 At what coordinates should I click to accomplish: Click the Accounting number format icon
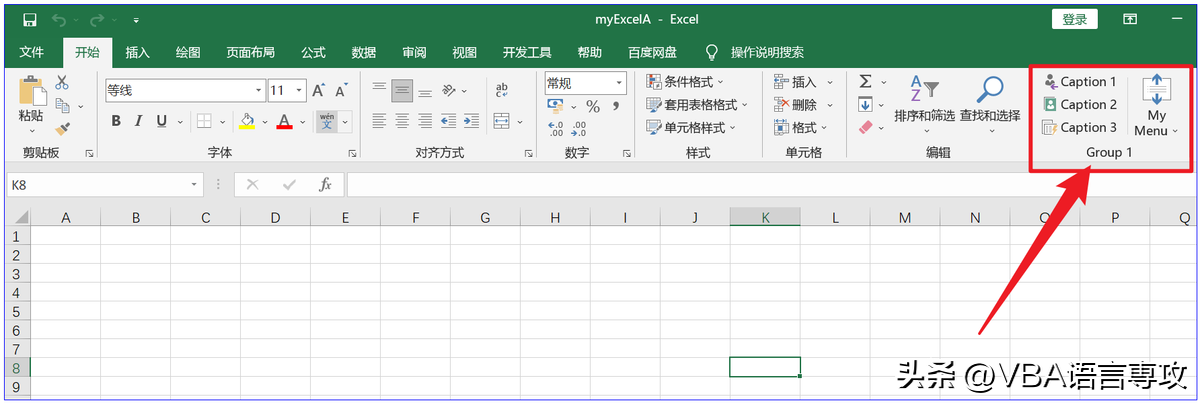(555, 106)
